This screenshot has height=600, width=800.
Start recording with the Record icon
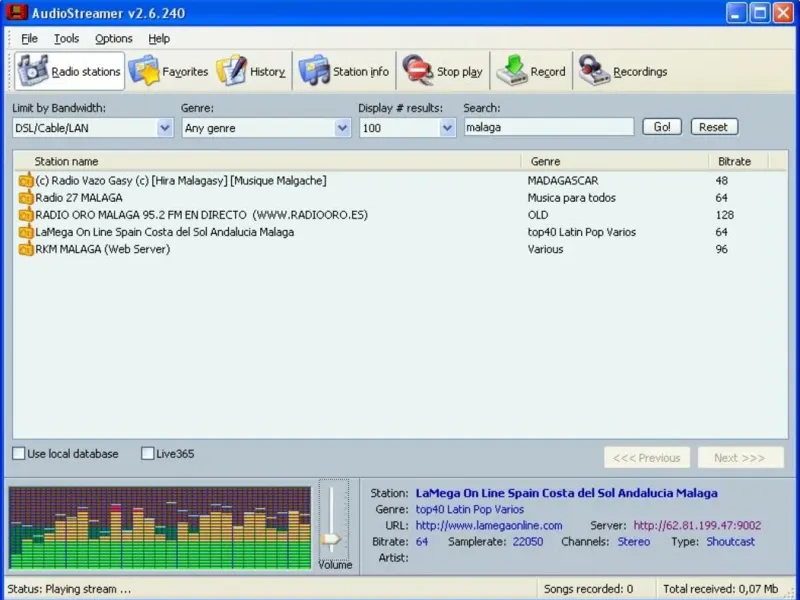pyautogui.click(x=512, y=71)
